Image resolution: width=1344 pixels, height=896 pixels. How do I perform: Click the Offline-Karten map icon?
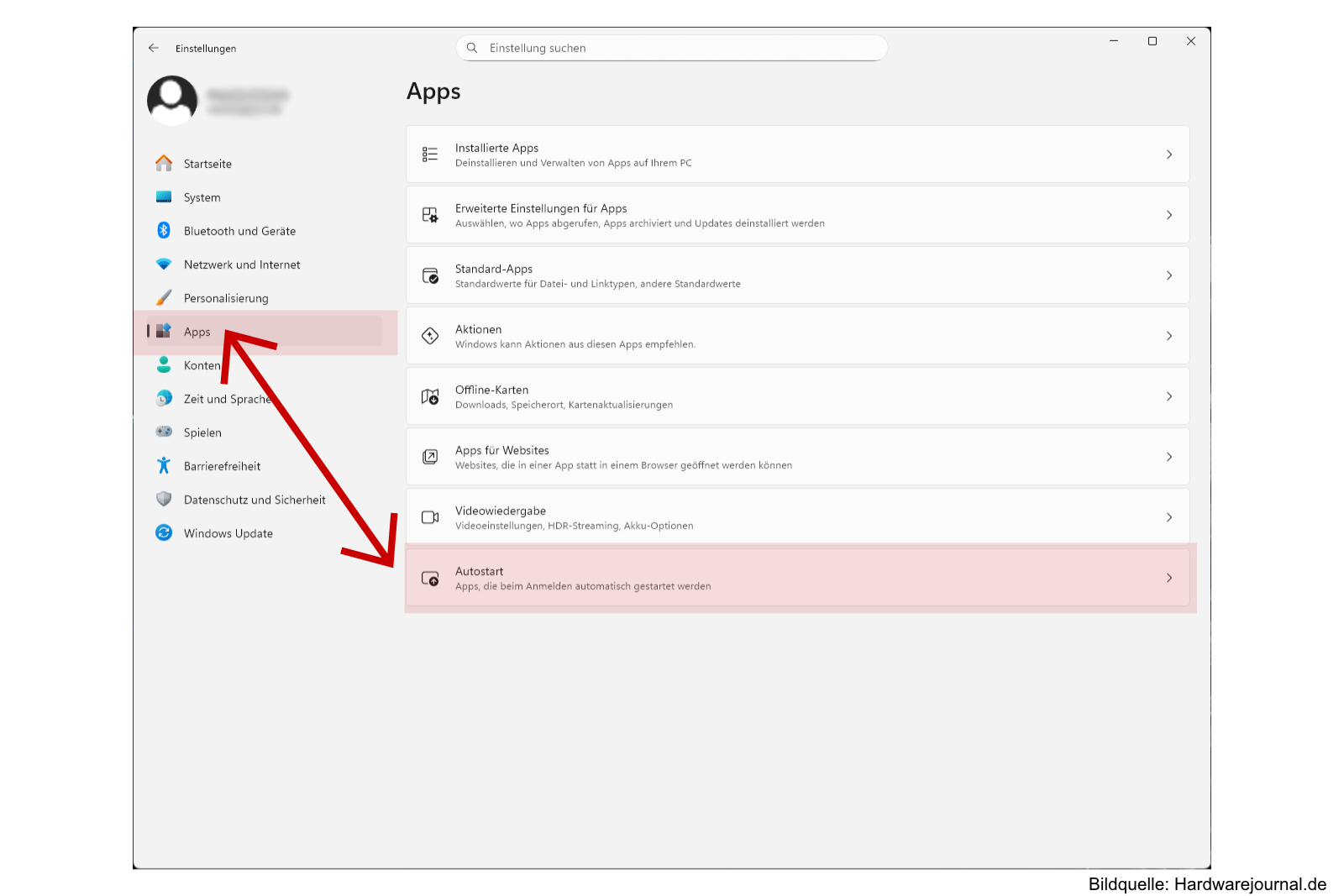pos(430,396)
